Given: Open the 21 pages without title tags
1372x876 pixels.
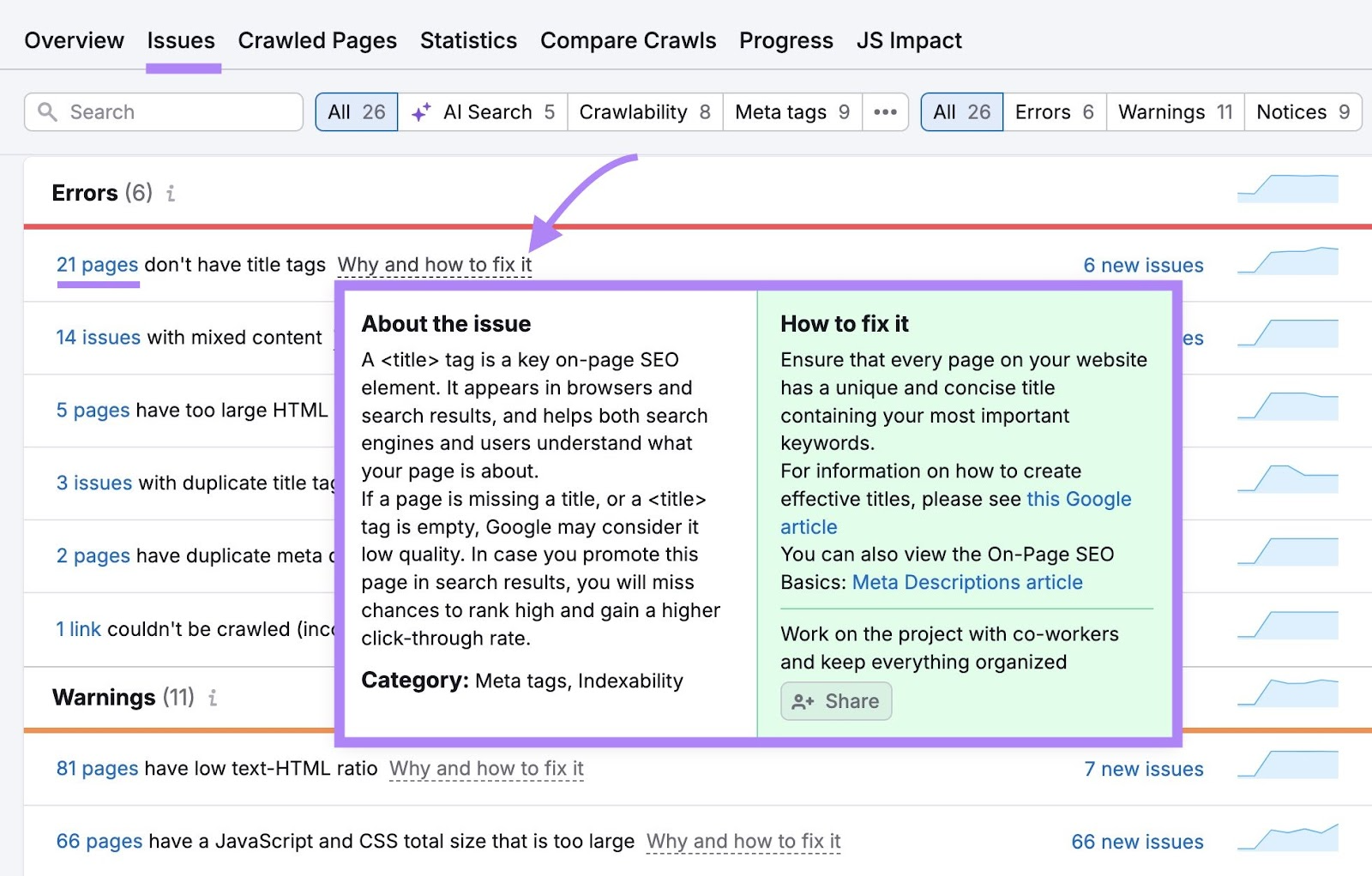Looking at the screenshot, I should pos(96,264).
